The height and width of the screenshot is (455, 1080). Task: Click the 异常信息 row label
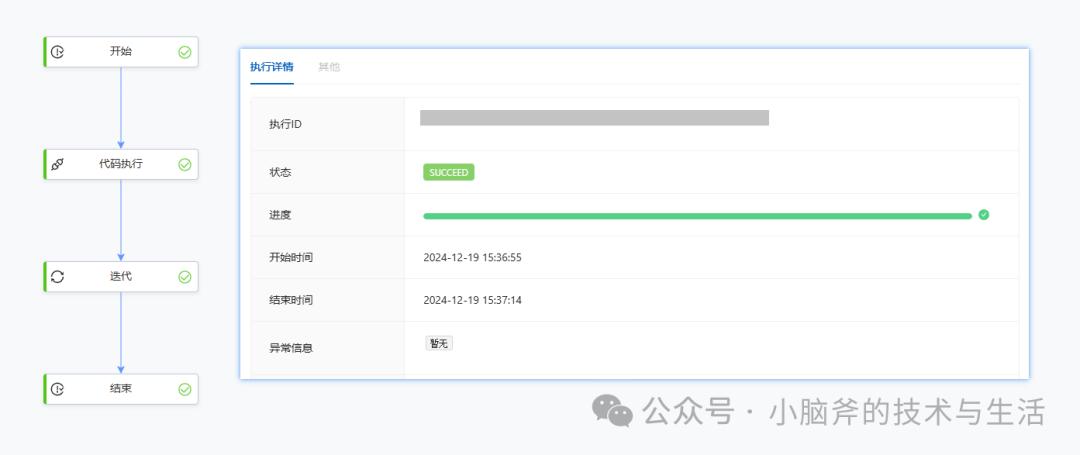(x=291, y=348)
